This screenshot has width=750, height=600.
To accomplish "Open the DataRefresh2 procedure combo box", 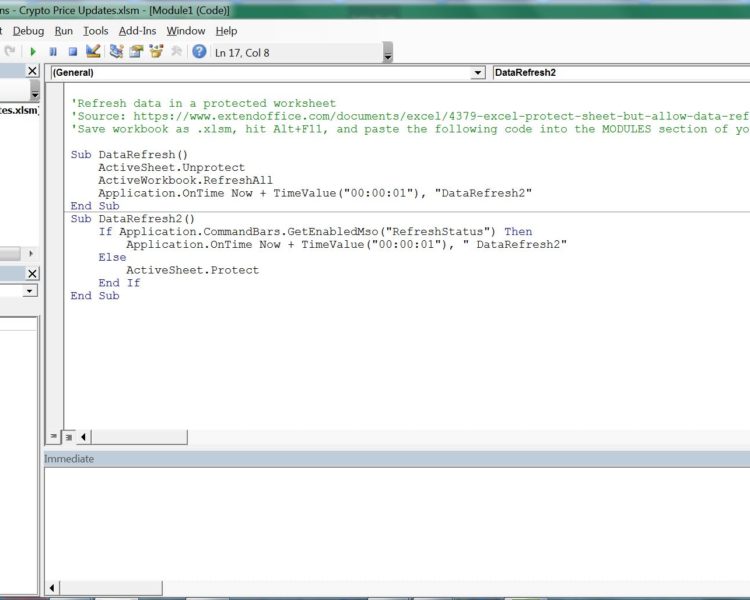I will [x=620, y=73].
